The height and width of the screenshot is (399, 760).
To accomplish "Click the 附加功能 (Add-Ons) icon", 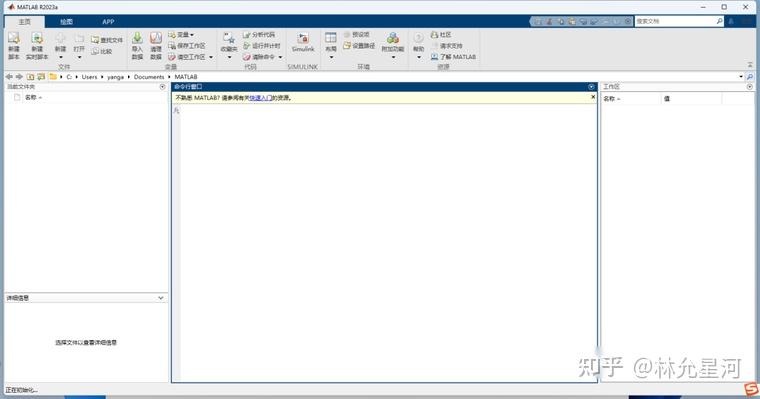I will [393, 38].
